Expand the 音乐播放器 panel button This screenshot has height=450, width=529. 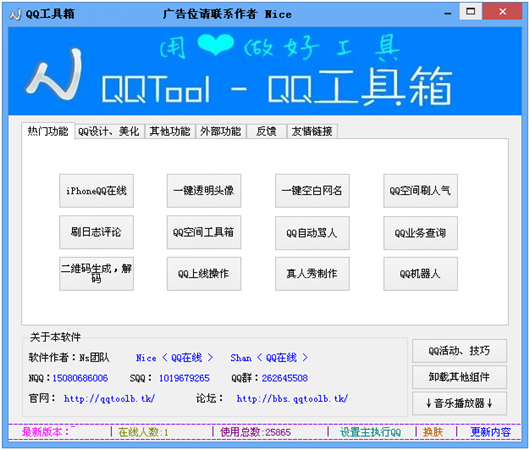click(x=459, y=403)
